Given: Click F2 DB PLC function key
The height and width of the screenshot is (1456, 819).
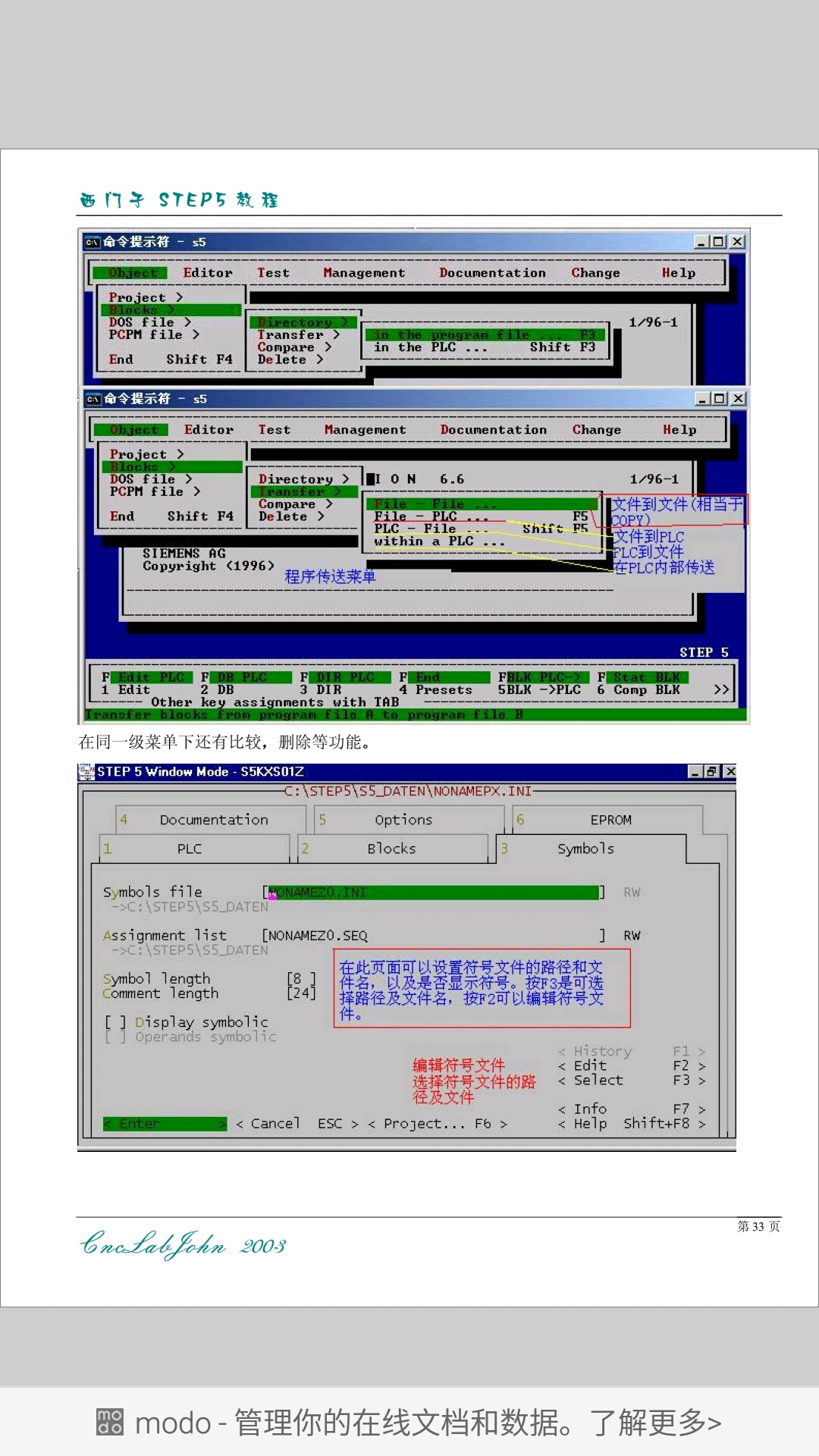Looking at the screenshot, I should [x=246, y=683].
